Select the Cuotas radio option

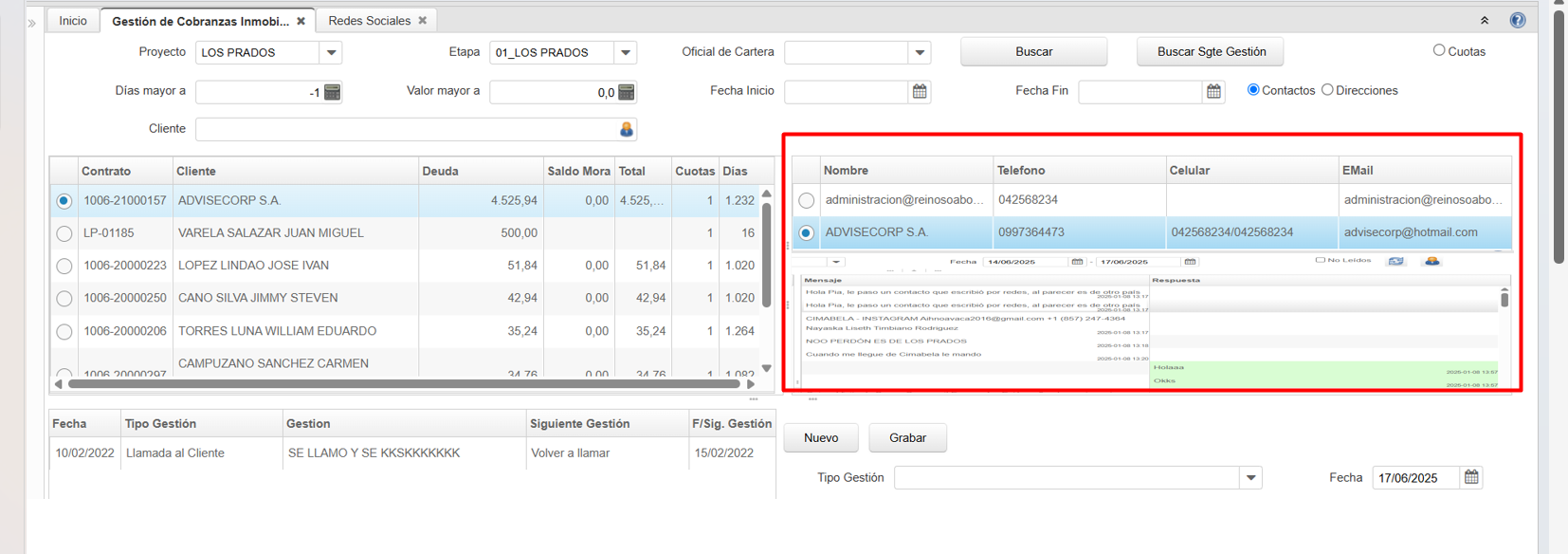click(x=1439, y=50)
